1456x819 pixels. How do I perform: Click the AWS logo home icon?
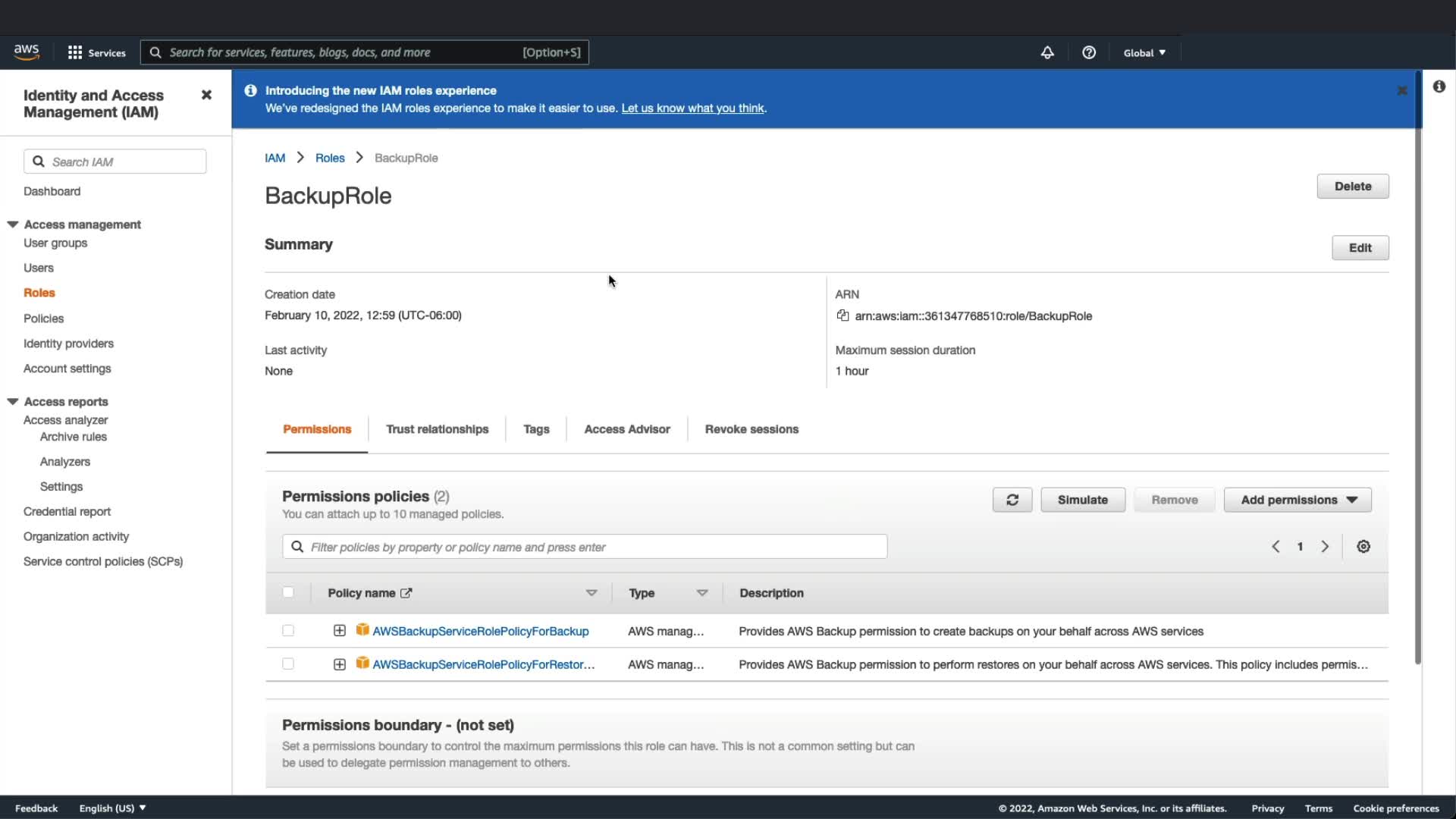click(27, 52)
